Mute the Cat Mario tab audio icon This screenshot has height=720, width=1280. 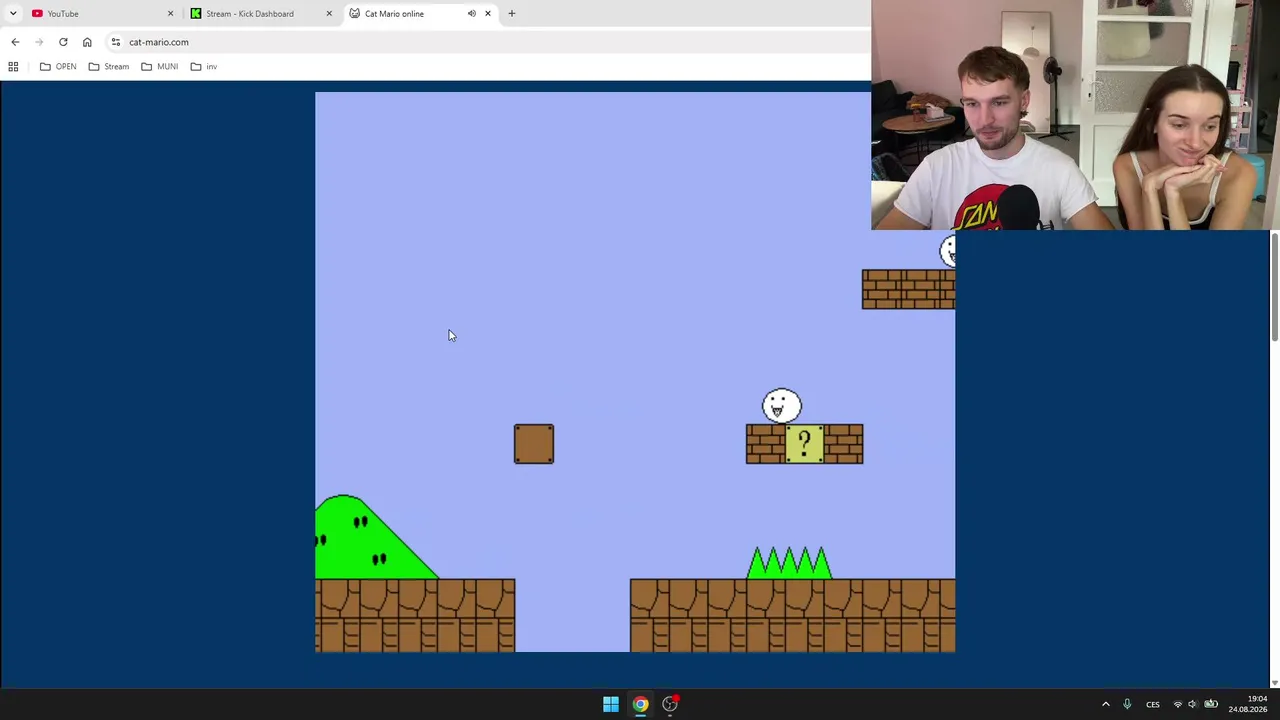472,14
